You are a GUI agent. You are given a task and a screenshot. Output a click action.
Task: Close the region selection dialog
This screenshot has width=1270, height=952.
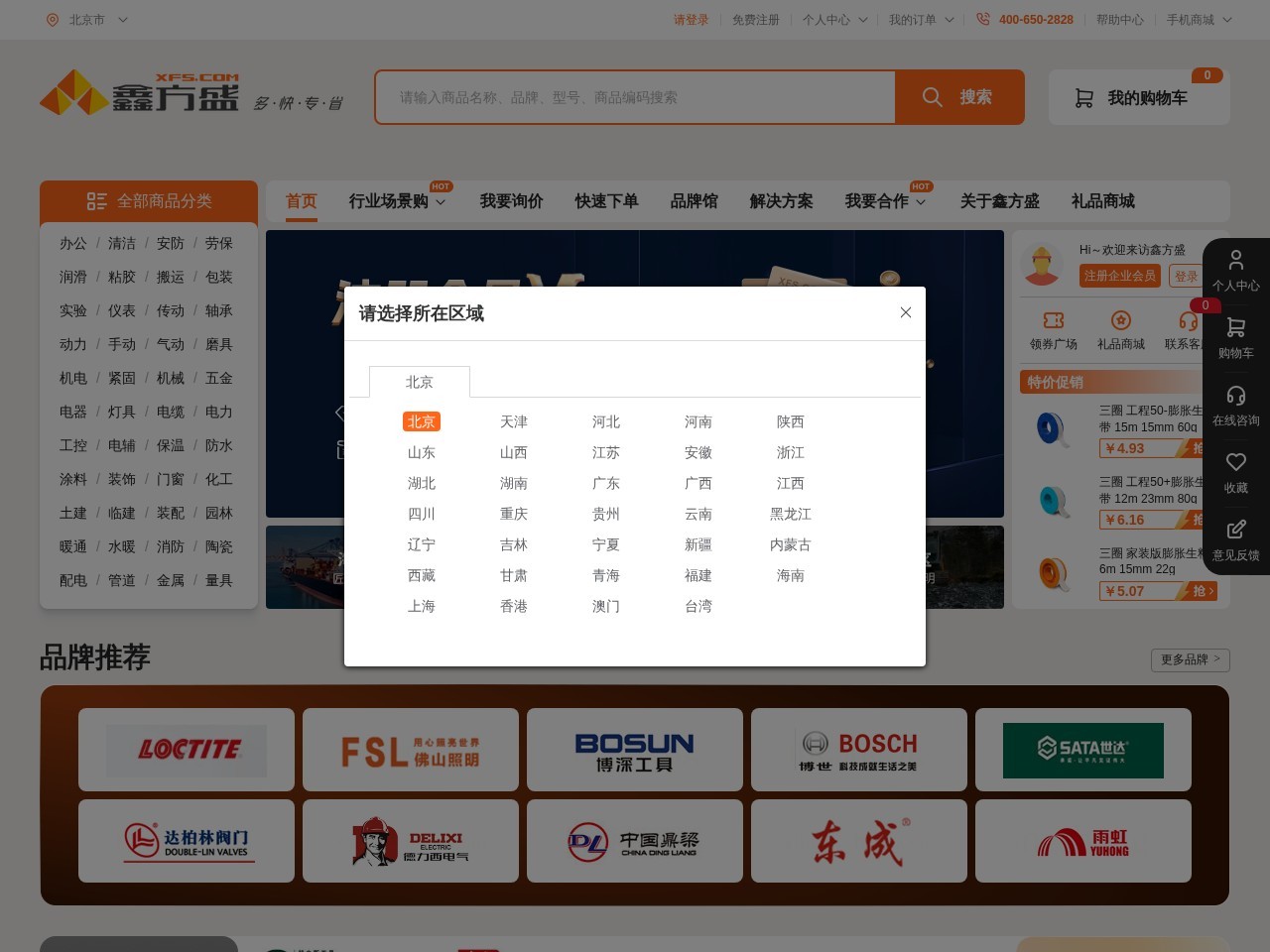905,312
